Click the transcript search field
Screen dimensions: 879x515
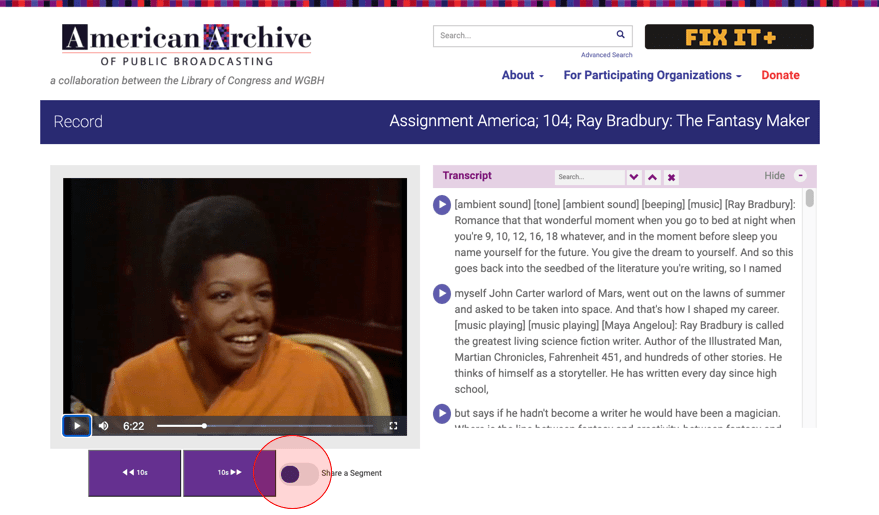(588, 177)
